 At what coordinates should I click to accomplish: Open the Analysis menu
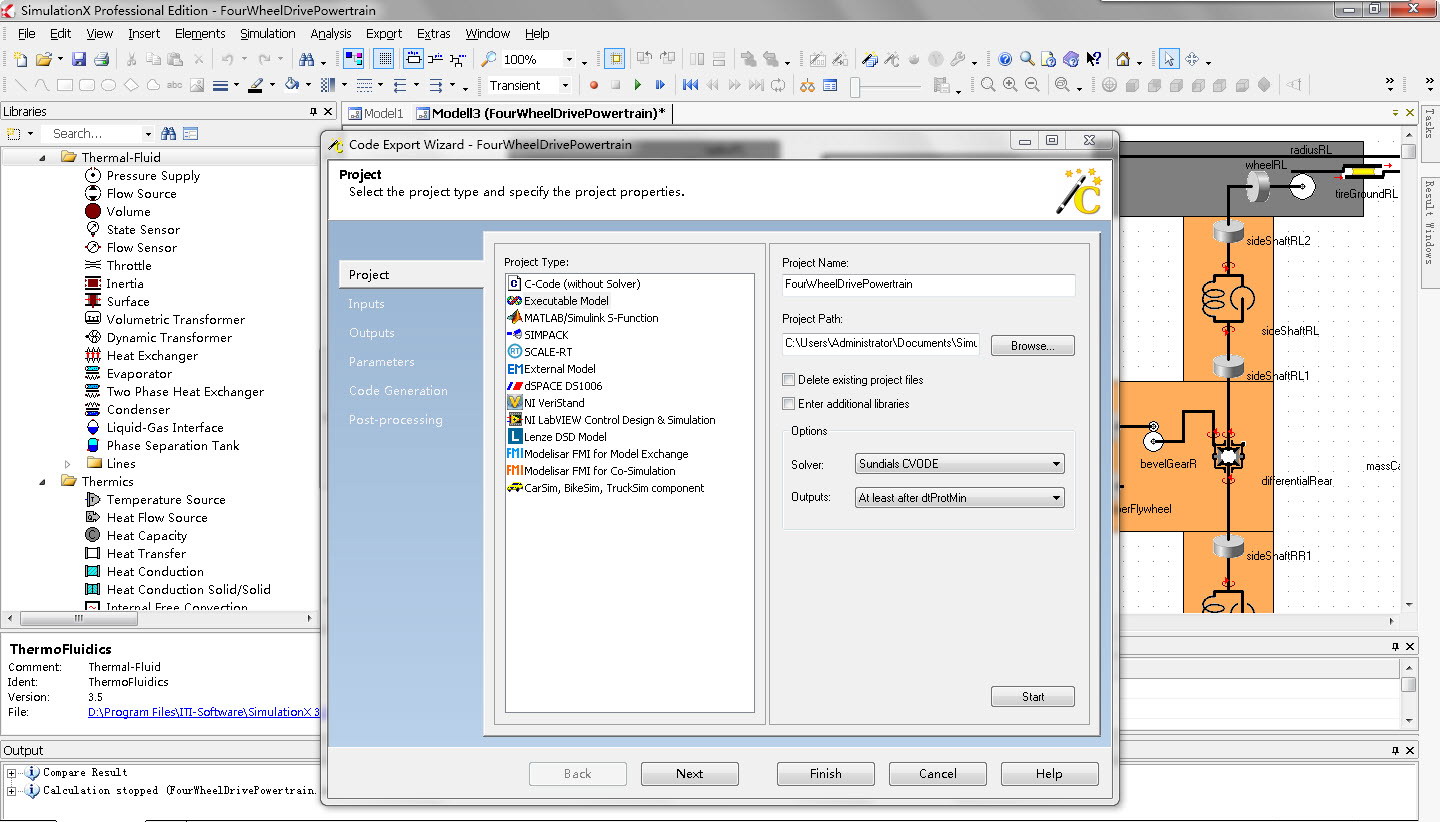[331, 34]
